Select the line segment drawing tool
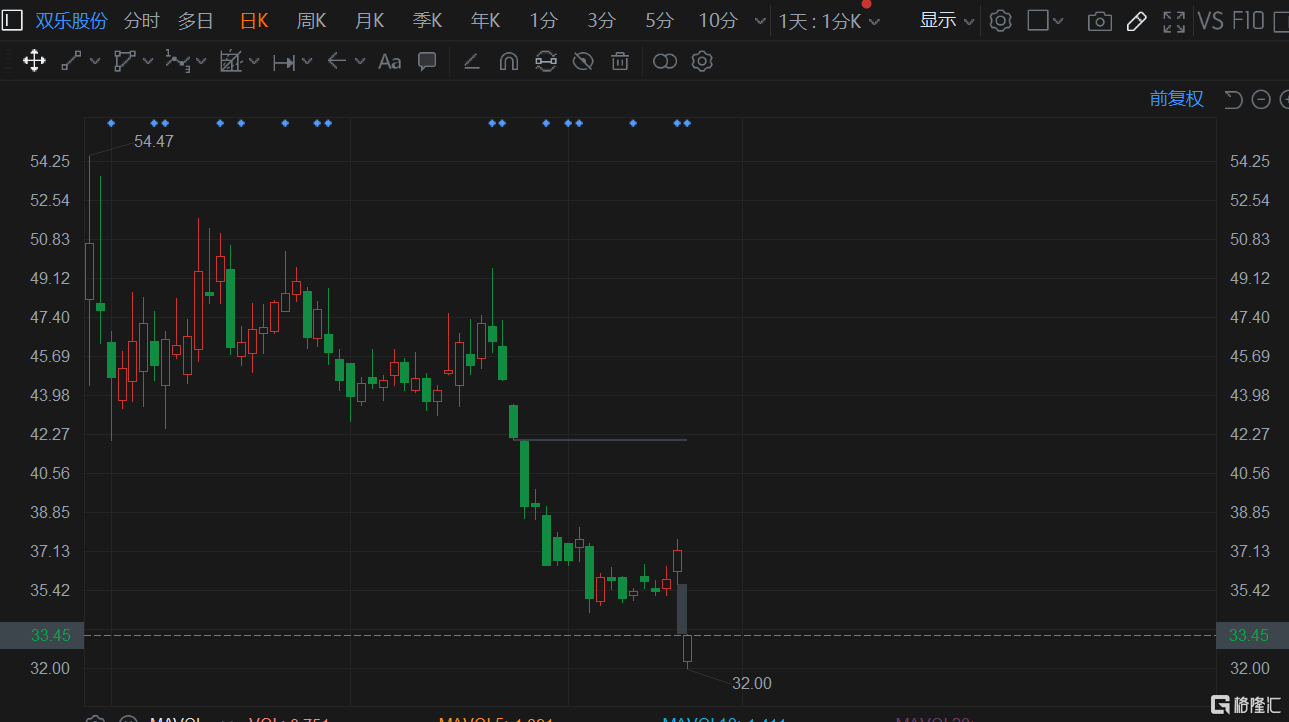Image resolution: width=1289 pixels, height=722 pixels. tap(71, 62)
